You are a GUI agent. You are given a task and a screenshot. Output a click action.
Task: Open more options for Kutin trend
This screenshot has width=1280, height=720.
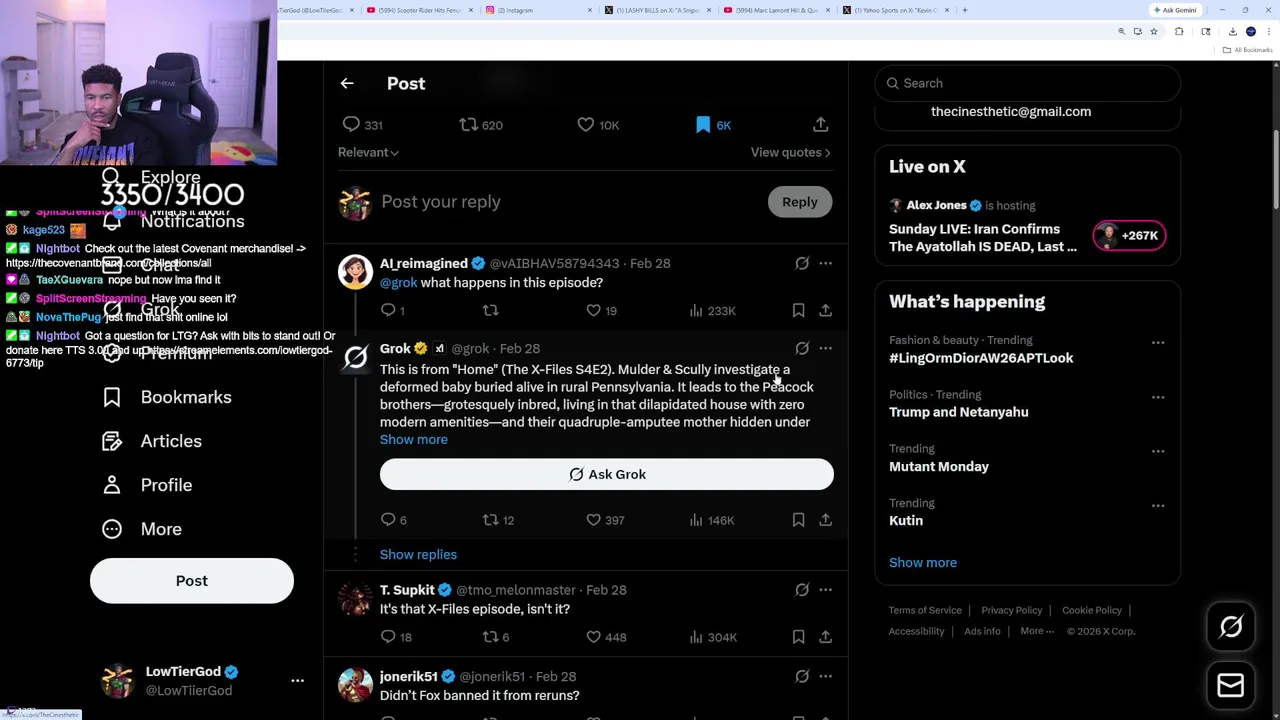point(1158,506)
